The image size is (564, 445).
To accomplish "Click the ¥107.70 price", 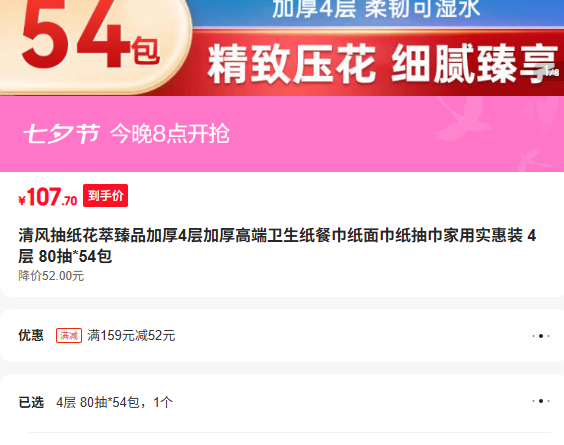I will (48, 197).
